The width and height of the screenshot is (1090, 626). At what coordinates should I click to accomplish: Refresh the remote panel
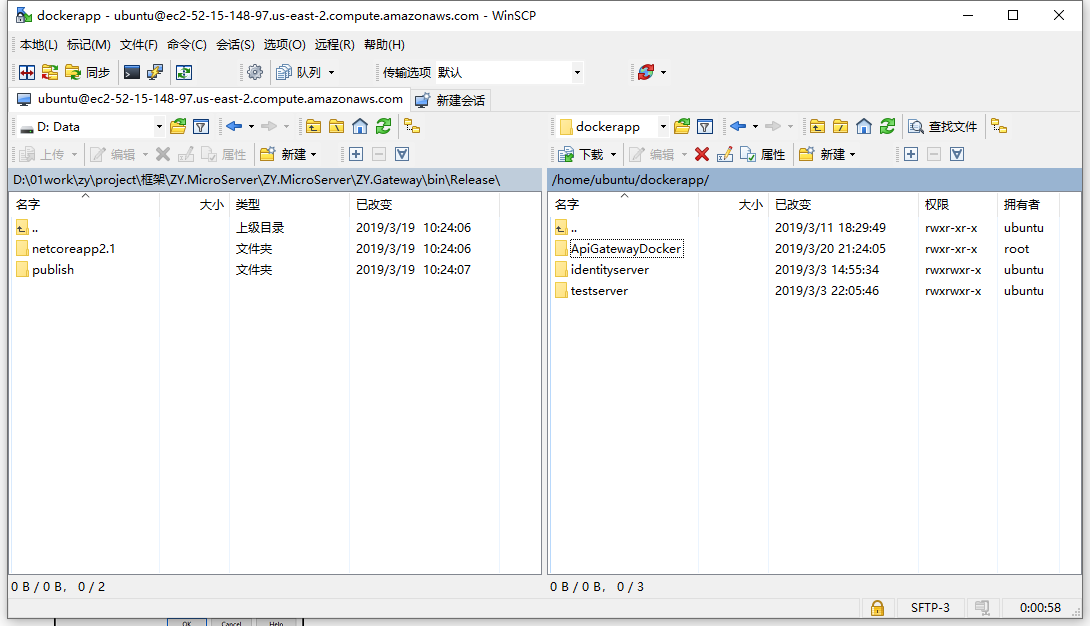[x=888, y=126]
